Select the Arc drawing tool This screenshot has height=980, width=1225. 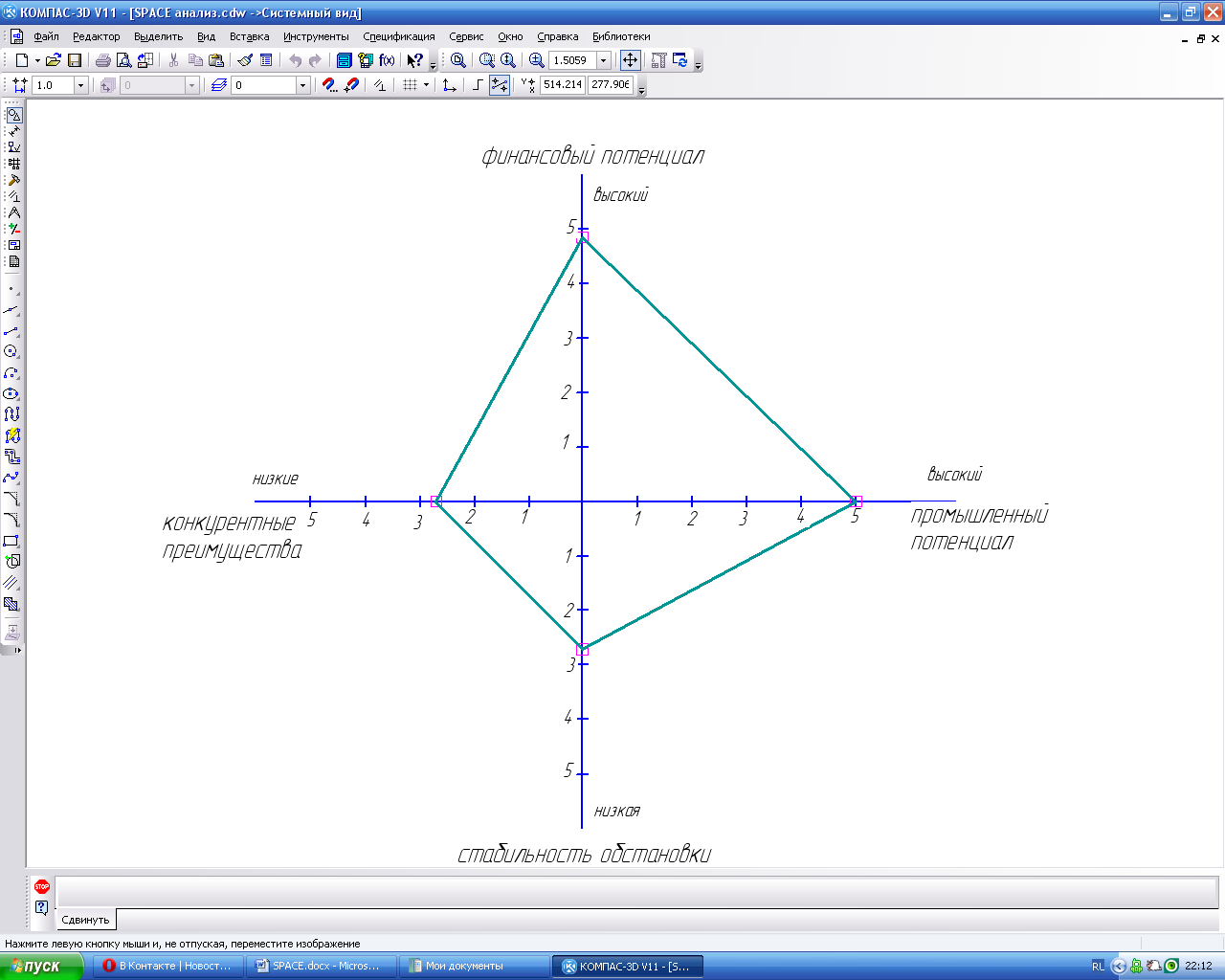11,373
